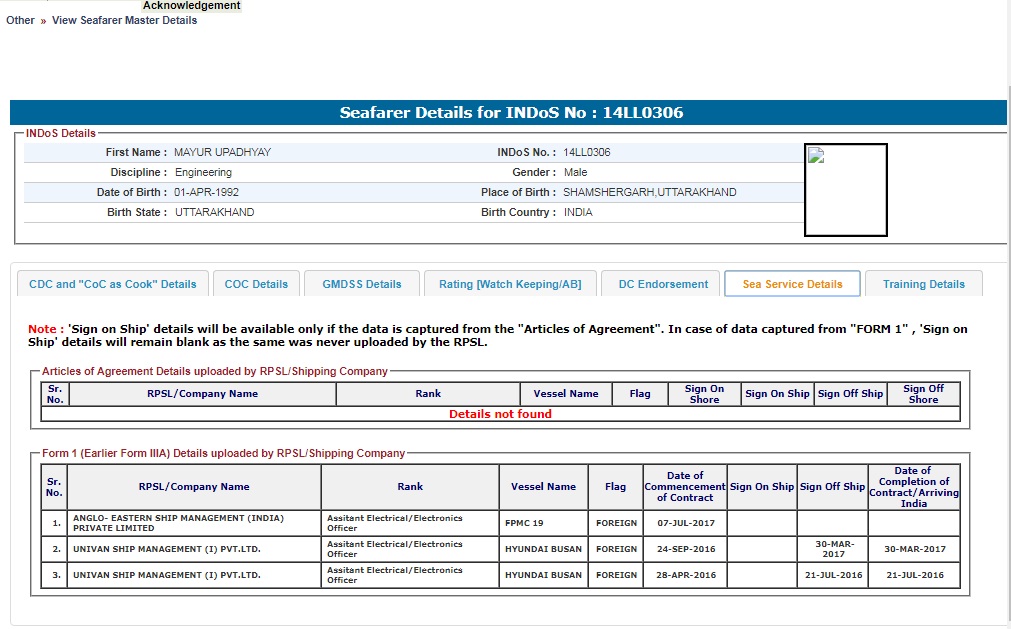Click the 28-APR-2016 commencement date cell
Viewport: 1011px width, 629px height.
click(x=684, y=575)
